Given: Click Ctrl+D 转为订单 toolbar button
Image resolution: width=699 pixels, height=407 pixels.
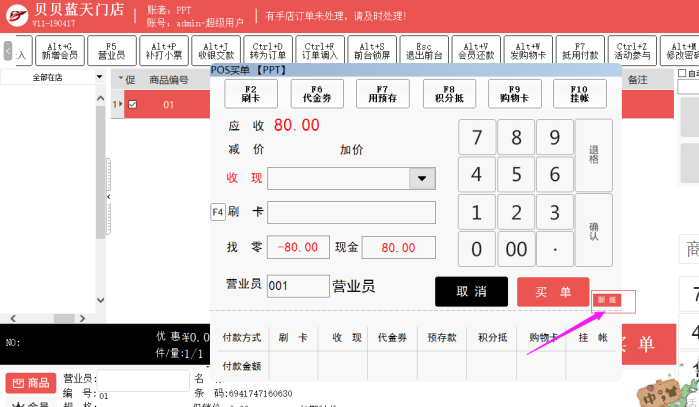Looking at the screenshot, I should pyautogui.click(x=268, y=51).
